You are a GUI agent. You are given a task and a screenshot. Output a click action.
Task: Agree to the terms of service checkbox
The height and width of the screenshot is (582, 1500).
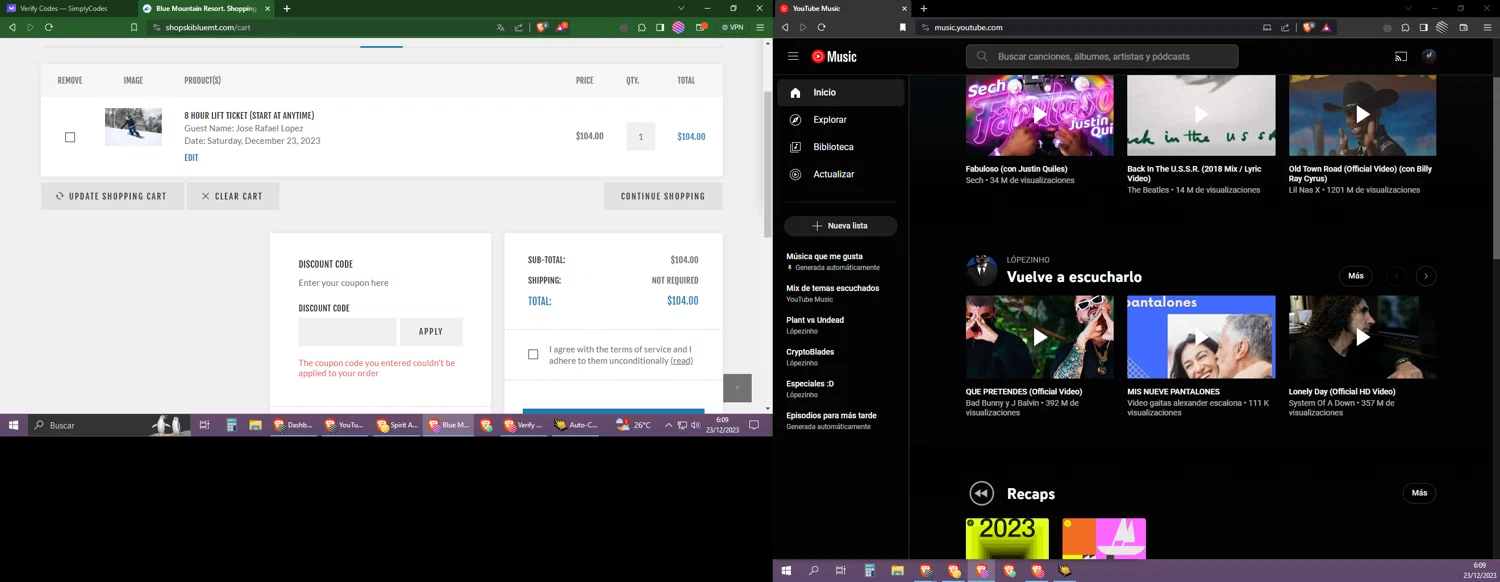tap(533, 354)
